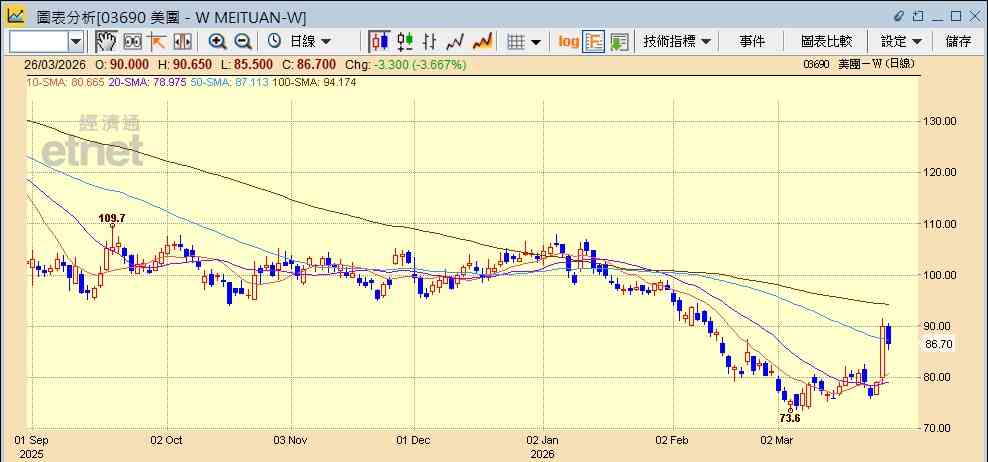
Task: Click the 03 Nov date axis label
Action: pyautogui.click(x=291, y=440)
